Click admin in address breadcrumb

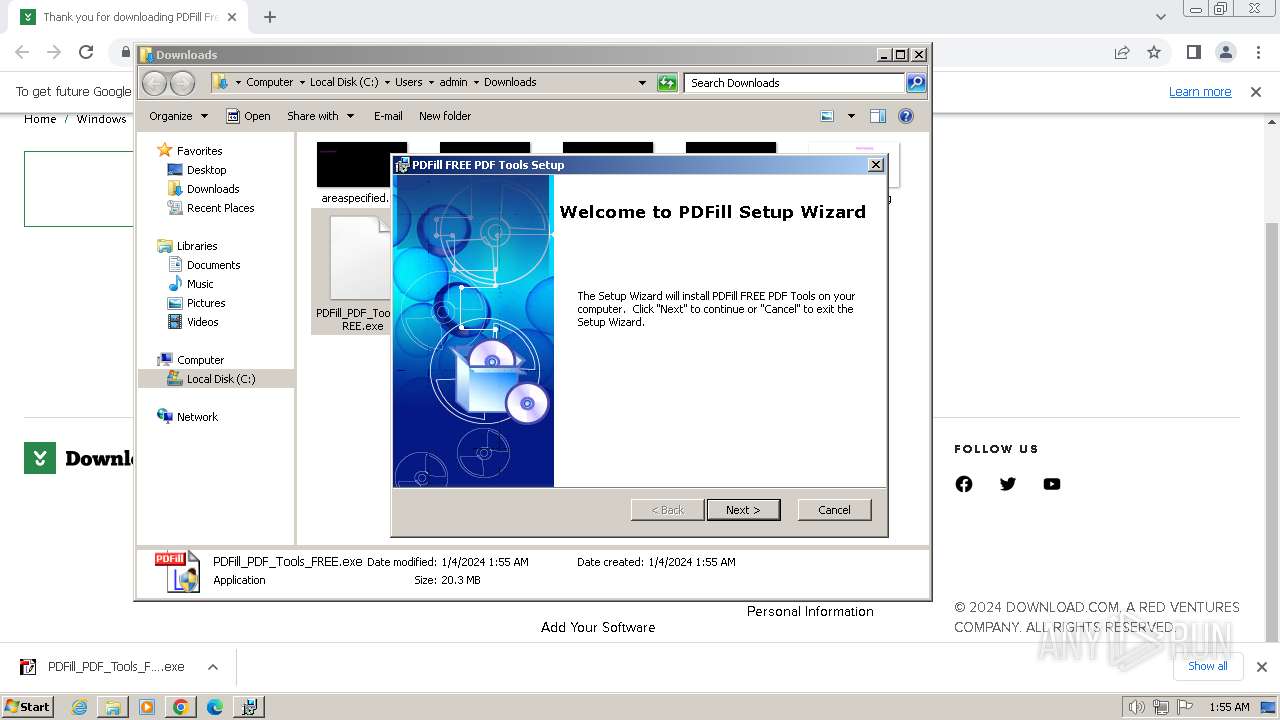tap(453, 83)
